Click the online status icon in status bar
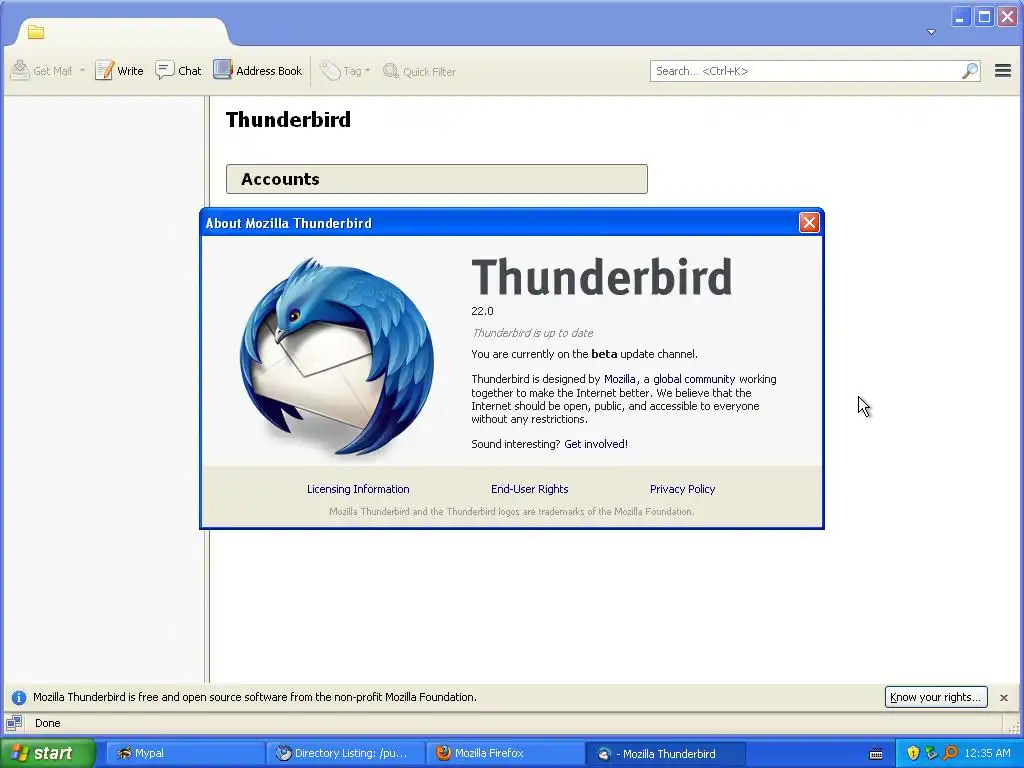Viewport: 1024px width, 768px height. coord(14,723)
